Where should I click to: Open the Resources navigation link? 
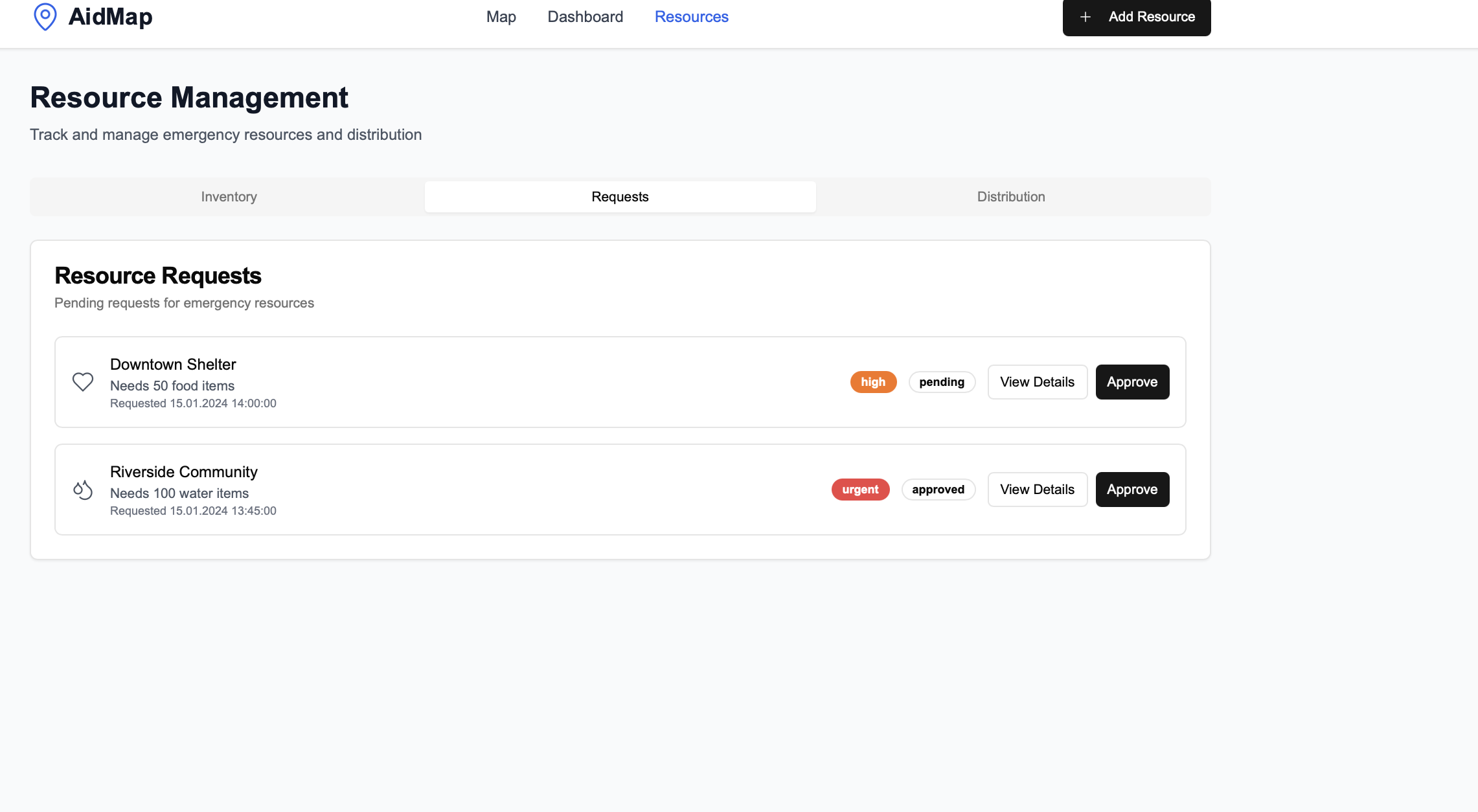(691, 17)
